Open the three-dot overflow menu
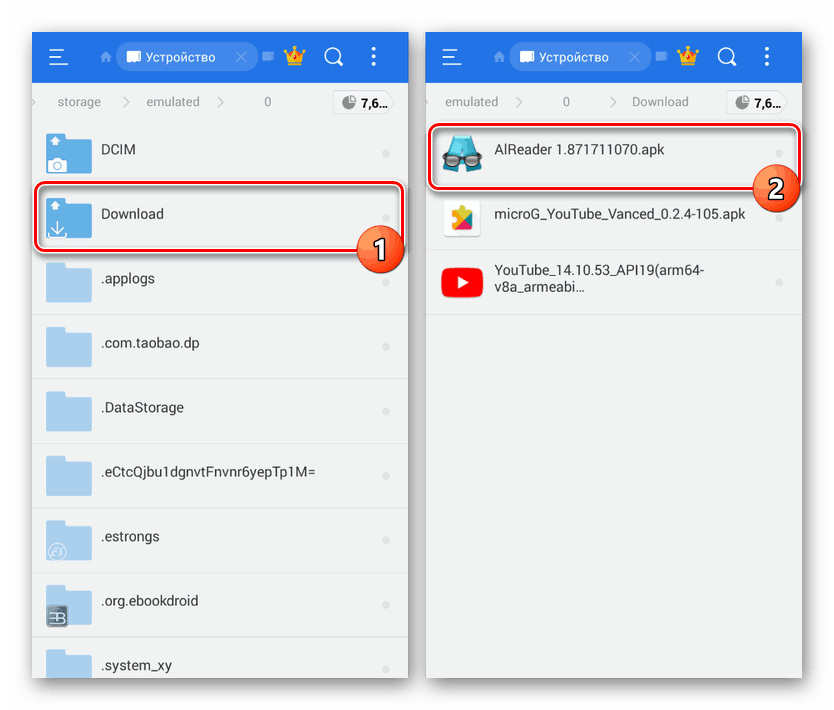This screenshot has height=710, width=834. (x=373, y=57)
